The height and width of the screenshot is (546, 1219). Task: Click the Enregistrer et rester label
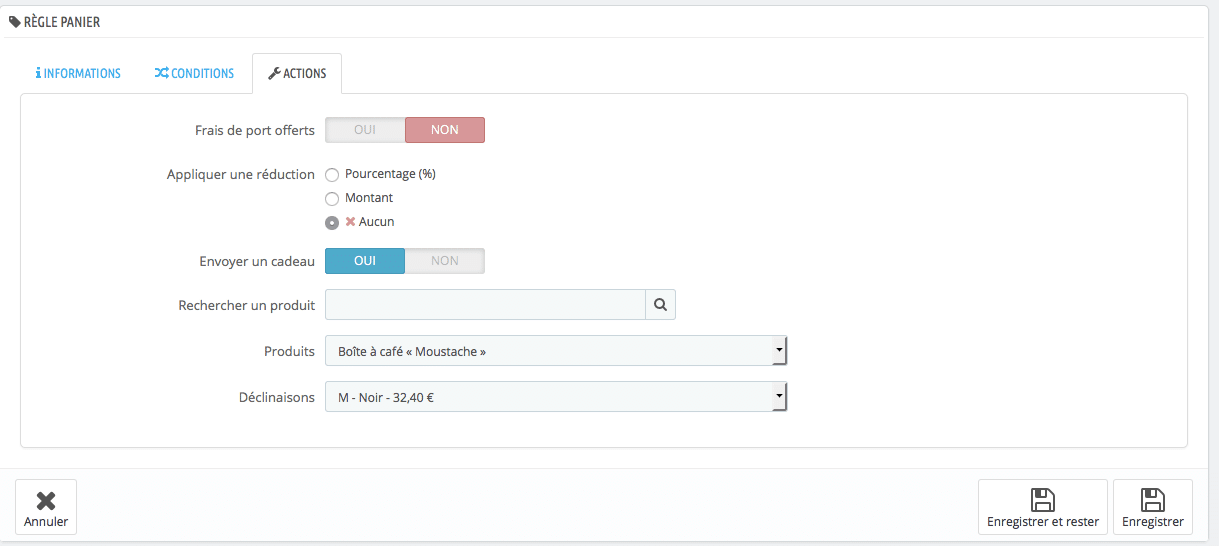1043,522
